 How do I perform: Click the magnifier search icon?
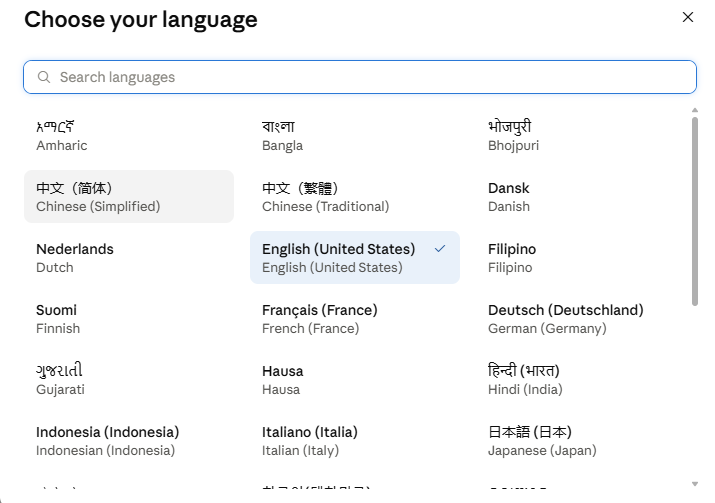(x=44, y=77)
